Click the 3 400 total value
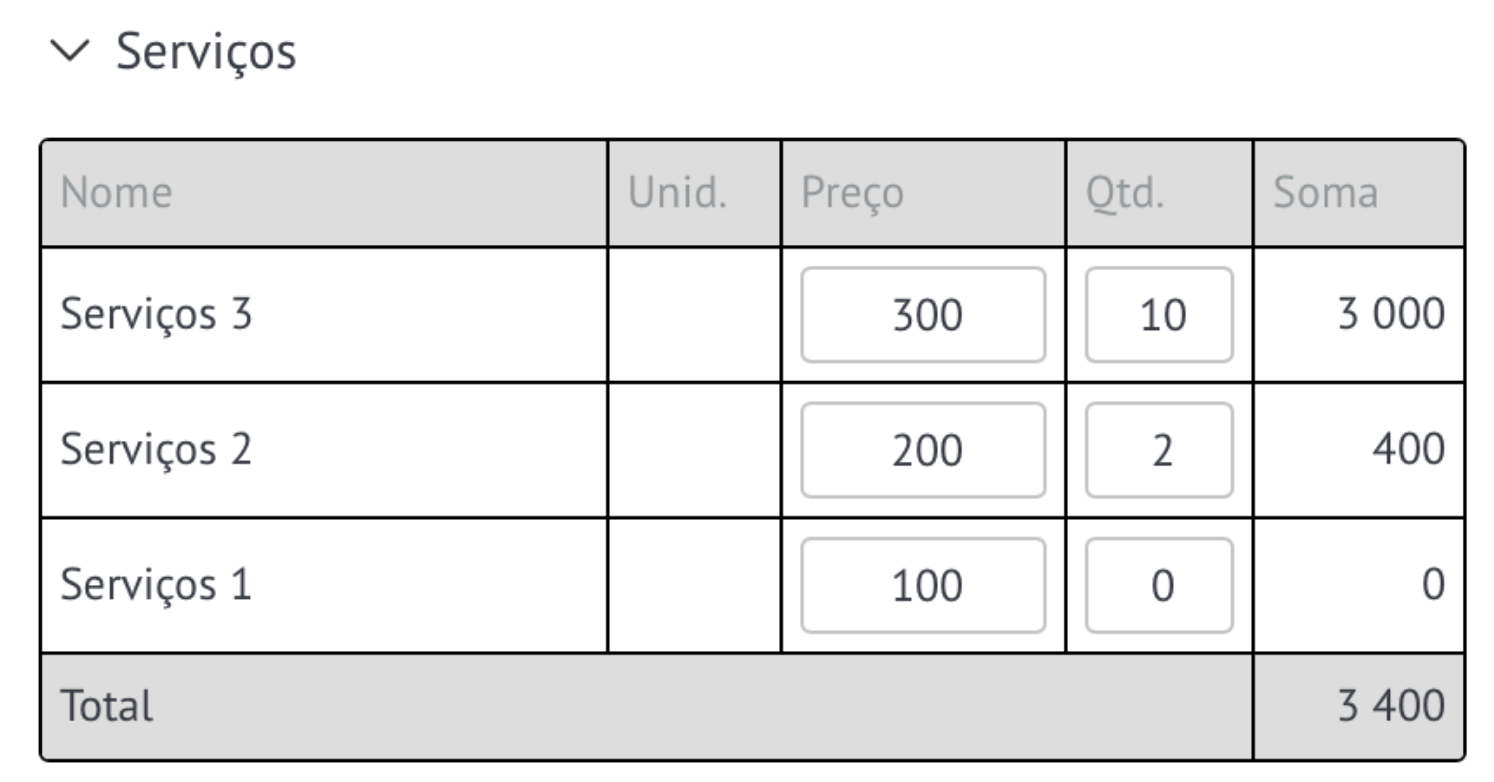Image resolution: width=1494 pixels, height=782 pixels. pos(1391,707)
